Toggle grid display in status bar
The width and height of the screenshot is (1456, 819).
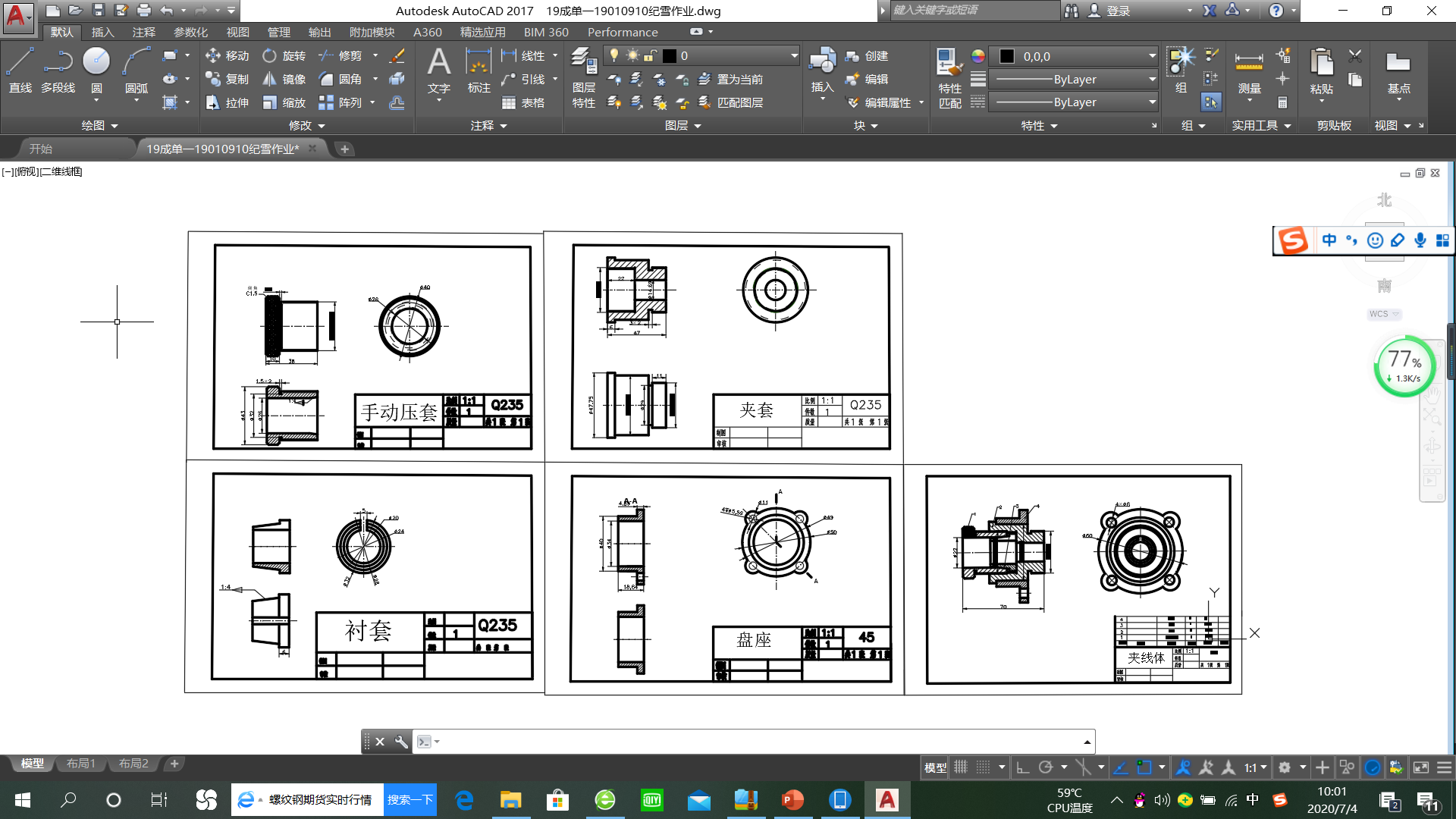[x=961, y=767]
